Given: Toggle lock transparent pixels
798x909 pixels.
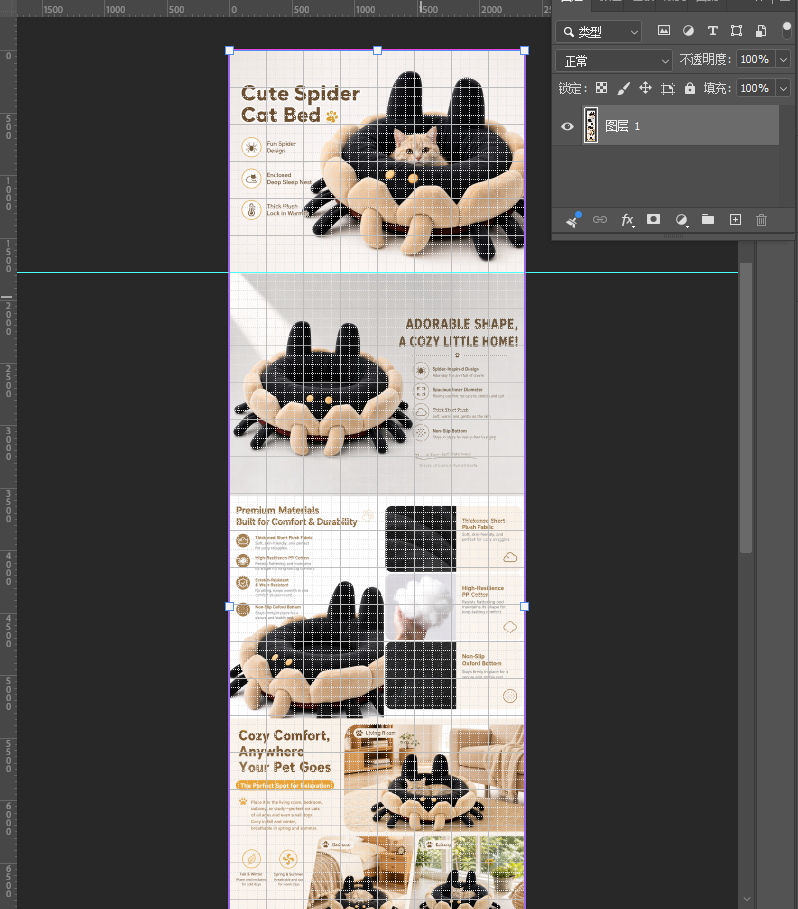Looking at the screenshot, I should [x=602, y=88].
